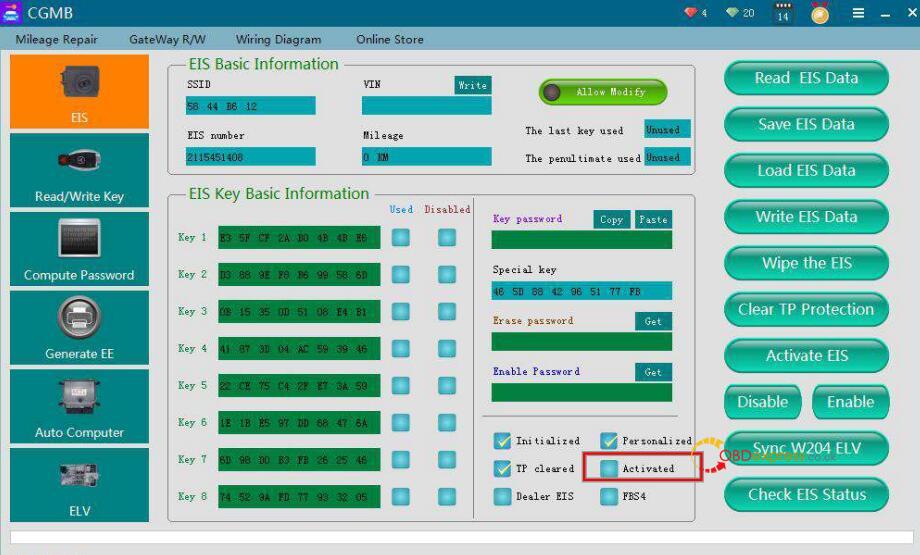Click the Erase password field
The height and width of the screenshot is (555, 920).
[581, 341]
